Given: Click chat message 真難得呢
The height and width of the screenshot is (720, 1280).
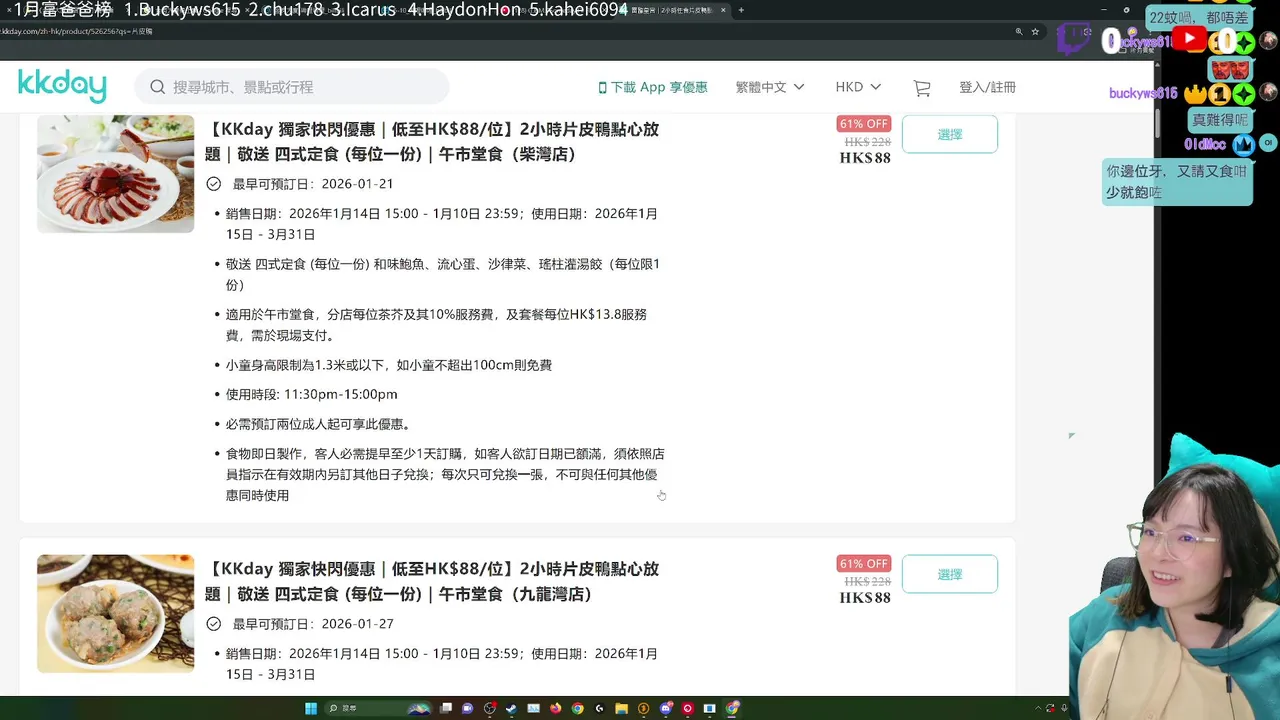Looking at the screenshot, I should point(1220,120).
